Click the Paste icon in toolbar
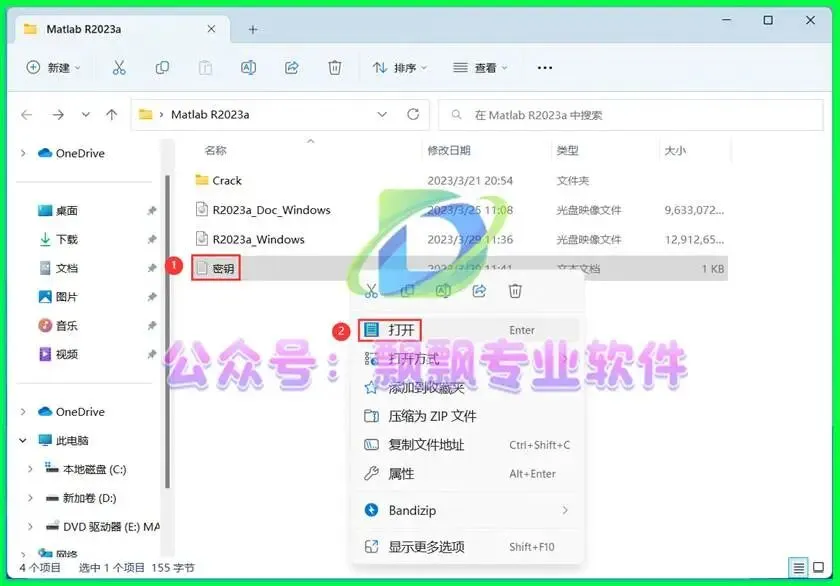Viewport: 840px width, 586px height. 205,67
